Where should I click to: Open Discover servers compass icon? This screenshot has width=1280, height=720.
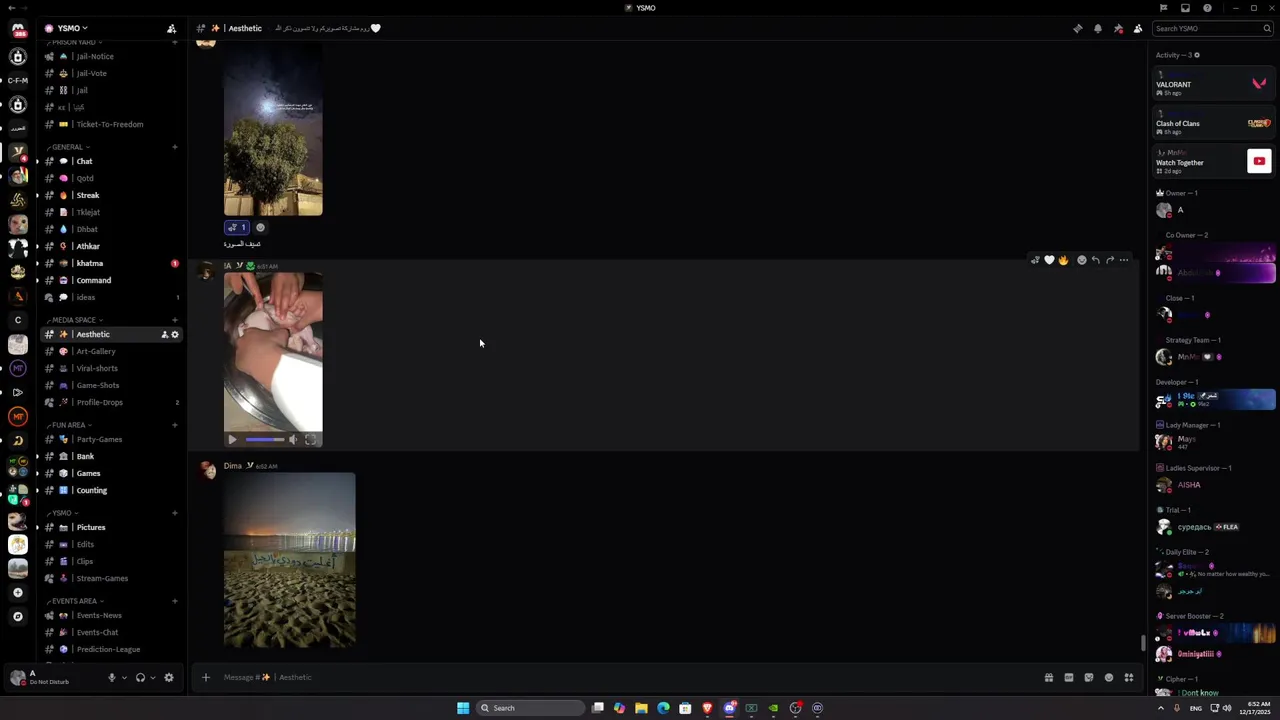[x=18, y=616]
